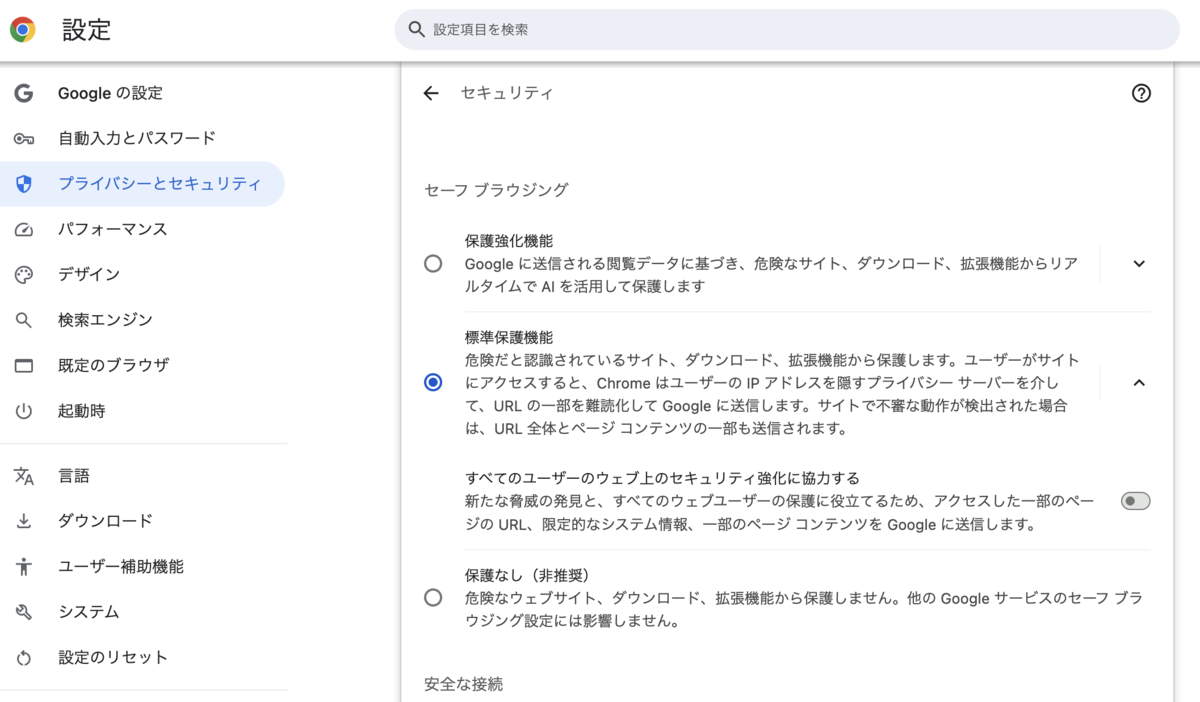The height and width of the screenshot is (702, 1200).
Task: Click the back arrow next to セキュリティ
Action: tap(431, 93)
